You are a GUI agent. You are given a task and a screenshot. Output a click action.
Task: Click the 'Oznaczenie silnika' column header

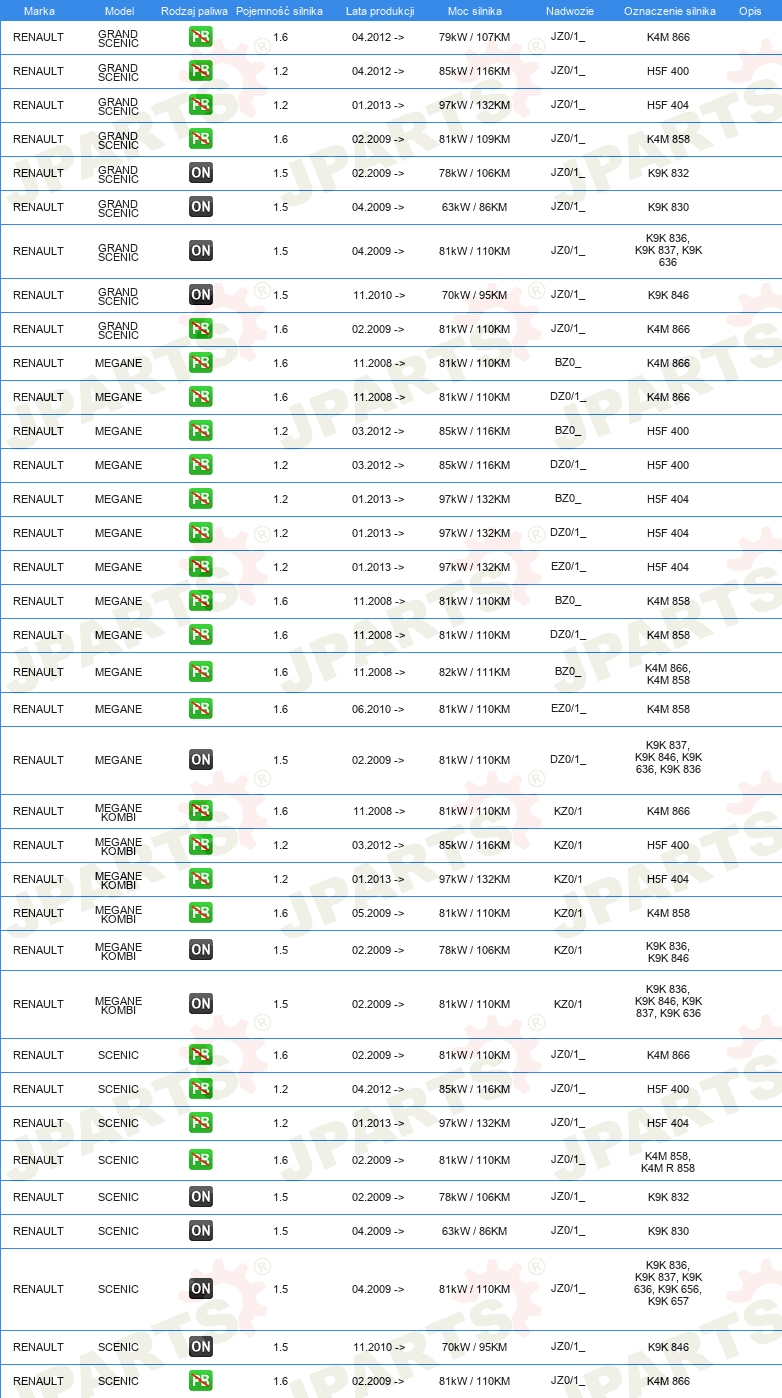tap(669, 10)
